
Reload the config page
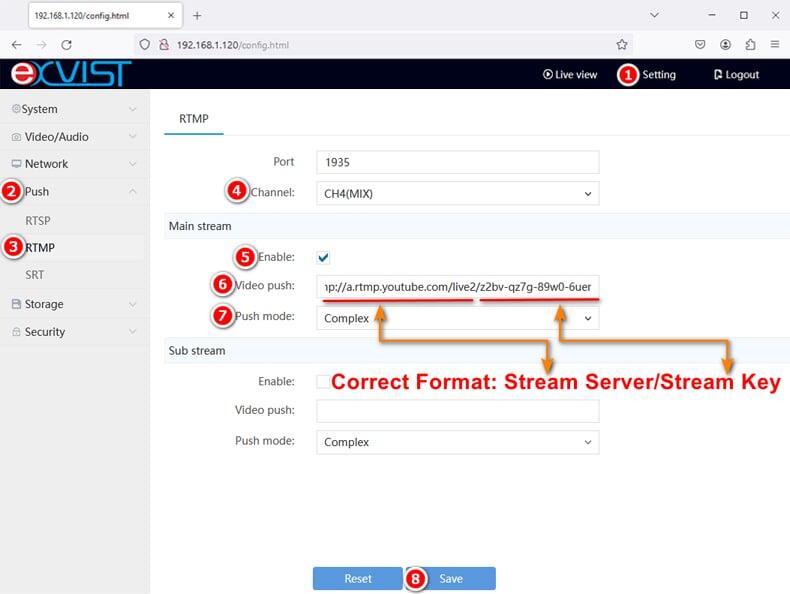click(66, 45)
